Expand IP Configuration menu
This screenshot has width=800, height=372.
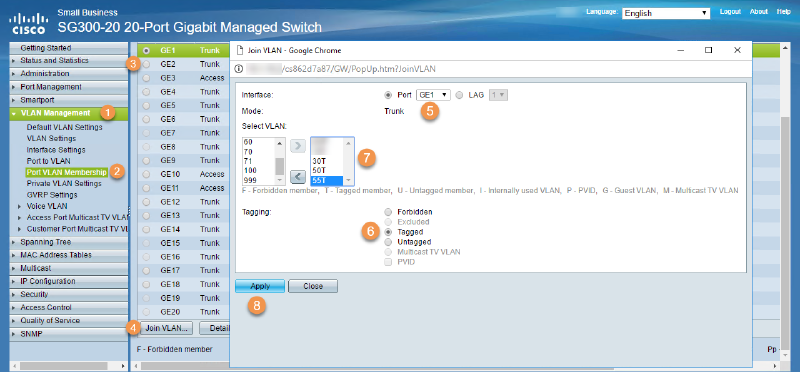[x=48, y=281]
